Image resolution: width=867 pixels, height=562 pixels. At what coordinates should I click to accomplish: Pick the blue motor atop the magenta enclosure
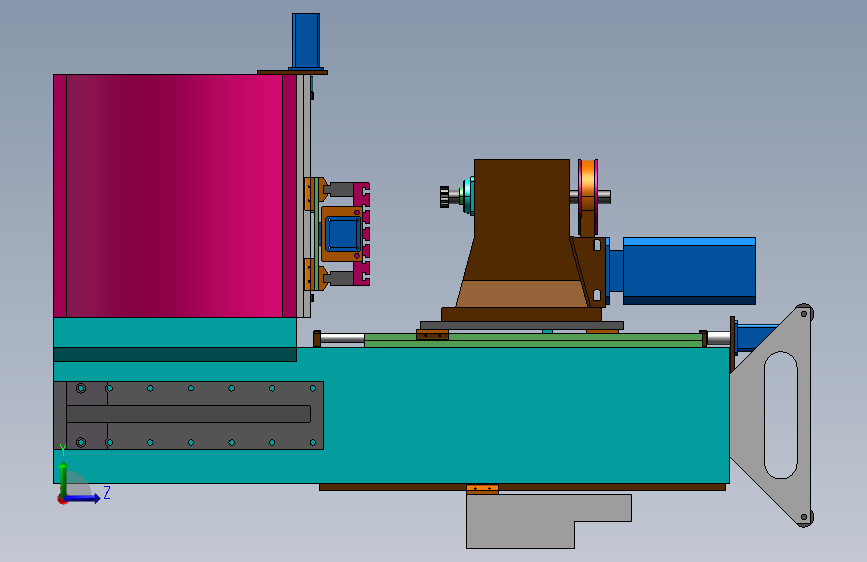click(x=306, y=41)
